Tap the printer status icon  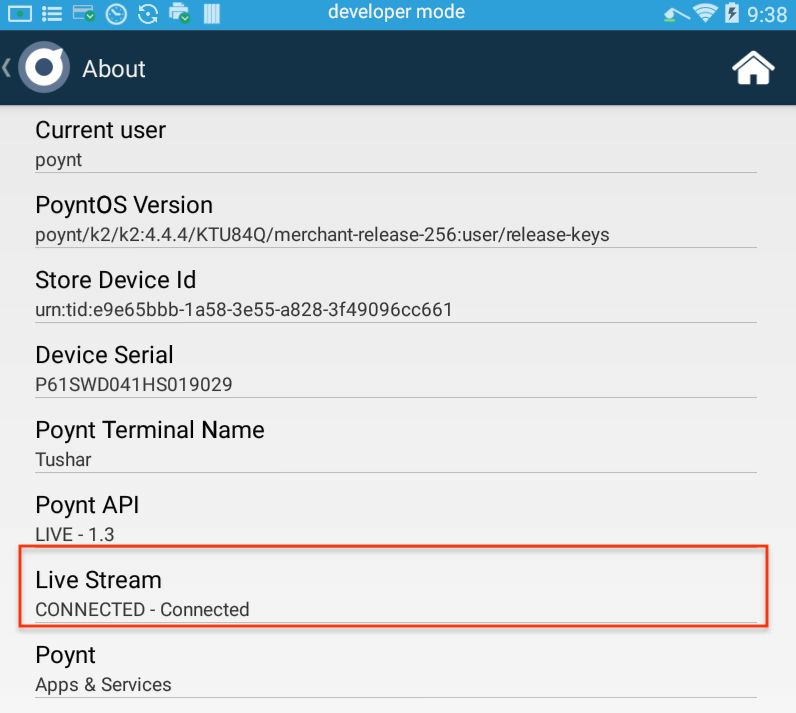179,13
